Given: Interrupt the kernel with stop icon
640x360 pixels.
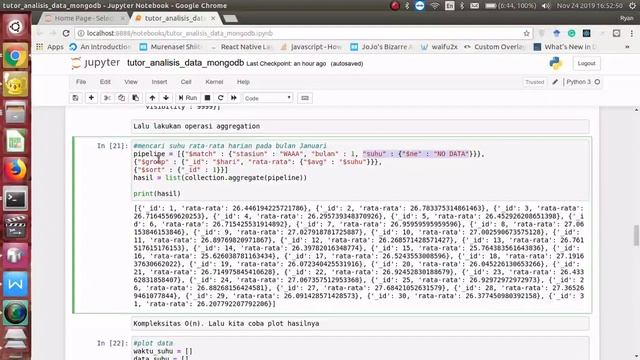Looking at the screenshot, I should point(207,98).
